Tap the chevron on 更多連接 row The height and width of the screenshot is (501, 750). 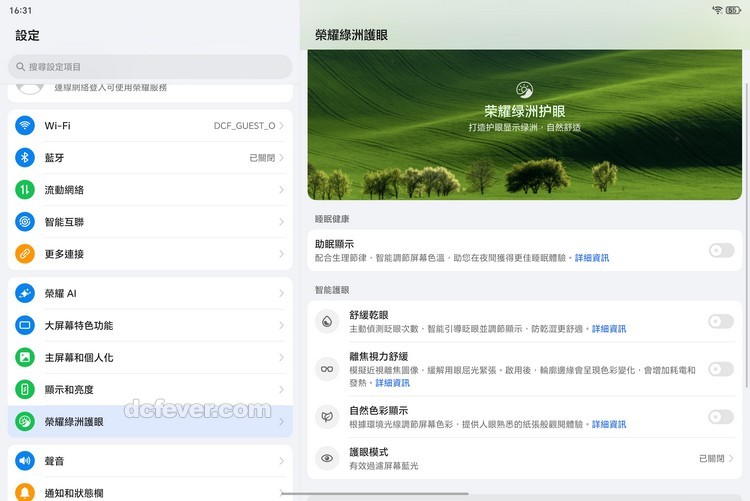282,254
